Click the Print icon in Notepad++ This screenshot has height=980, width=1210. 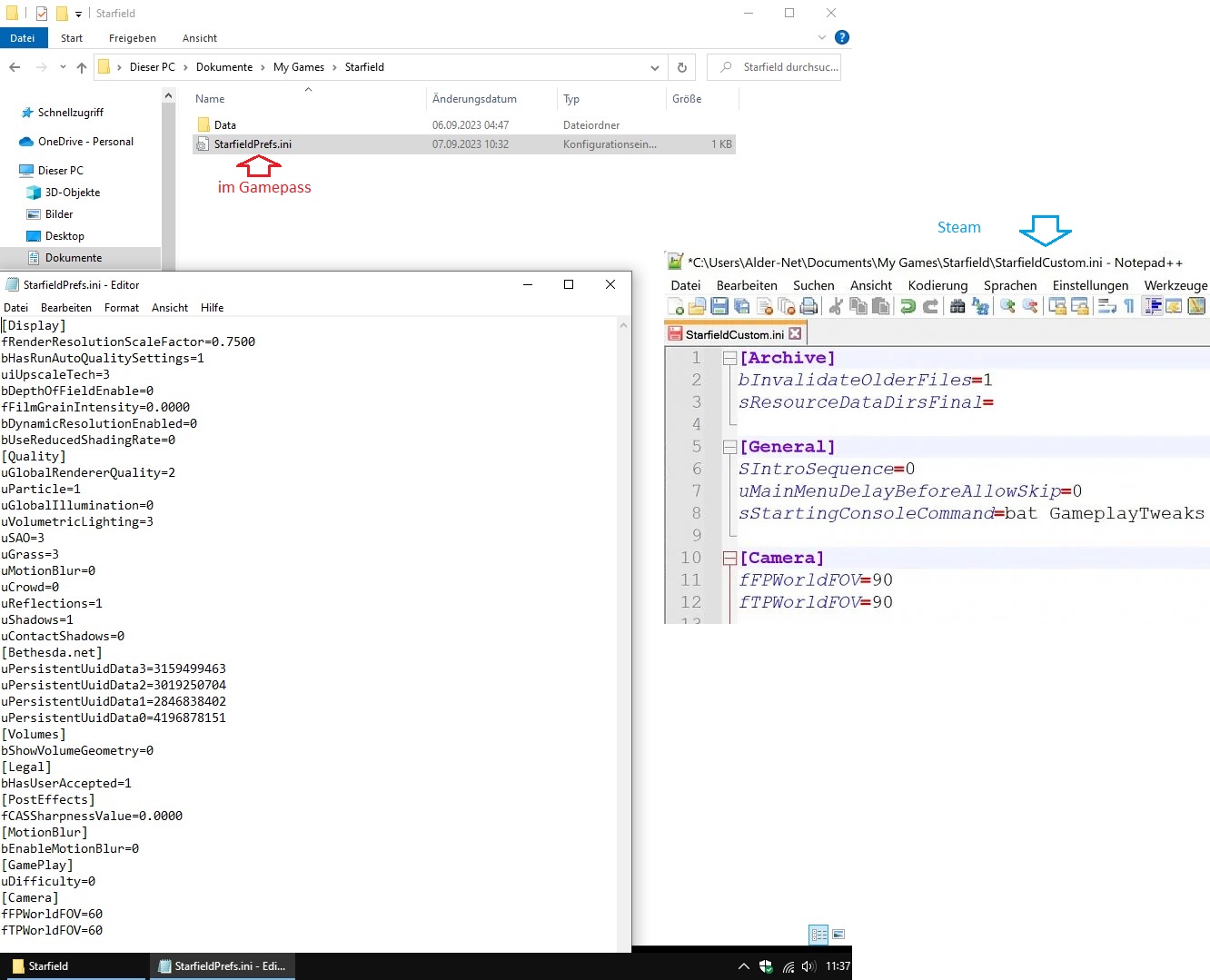tap(808, 306)
